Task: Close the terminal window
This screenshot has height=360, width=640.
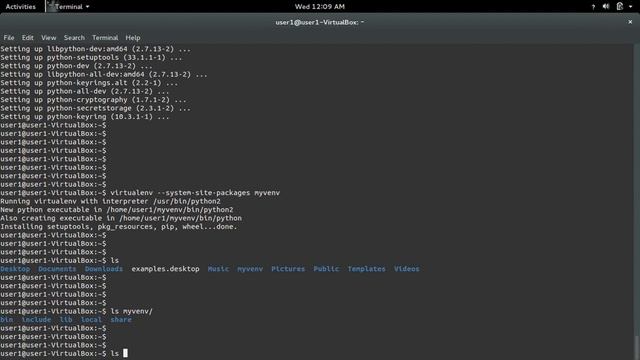Action: click(x=630, y=22)
